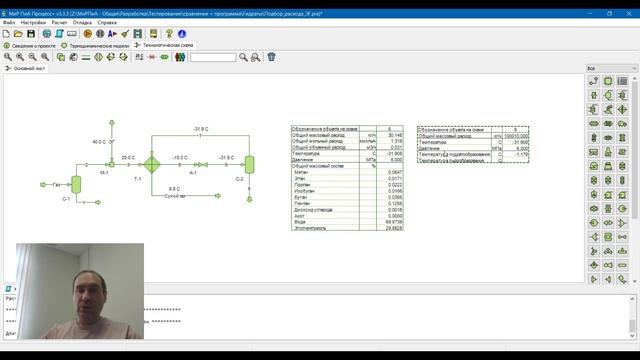Viewport: 640px width, 360px height.
Task: Open the Файл menu
Action: click(9, 22)
